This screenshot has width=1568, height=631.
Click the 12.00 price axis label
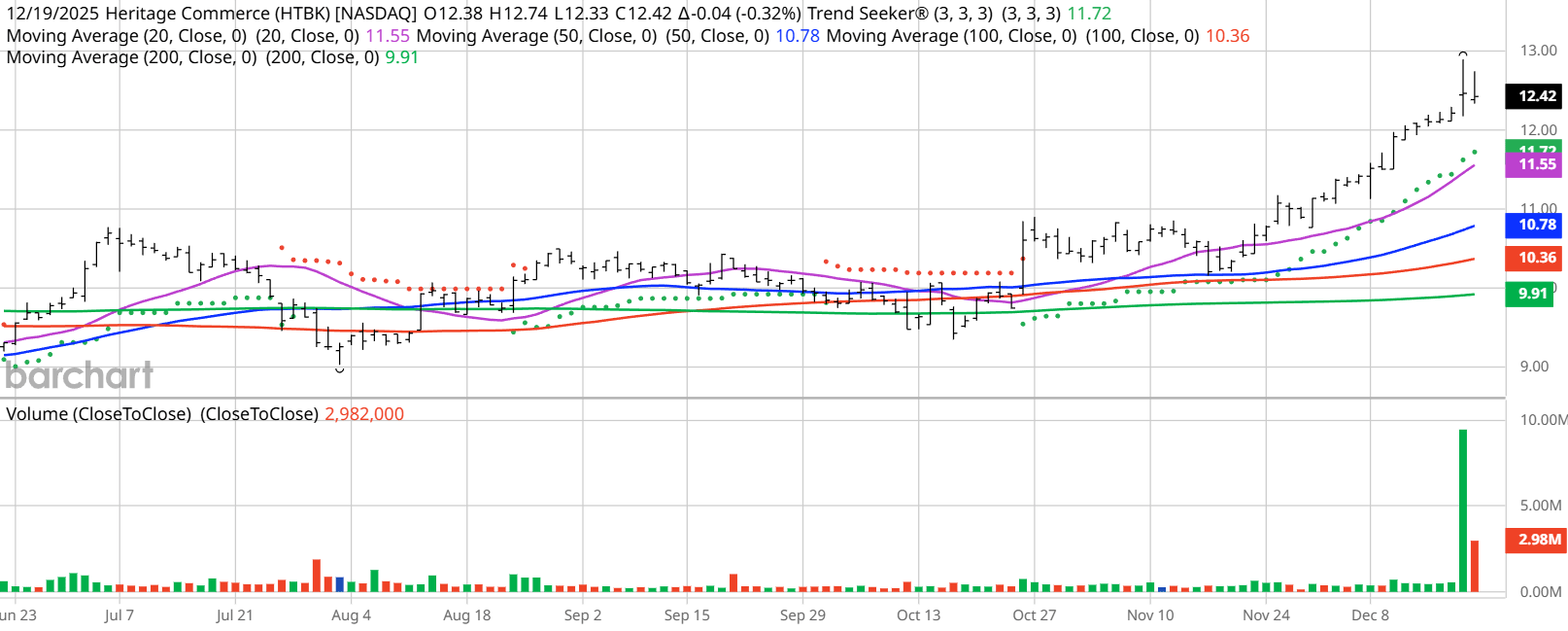point(1538,130)
